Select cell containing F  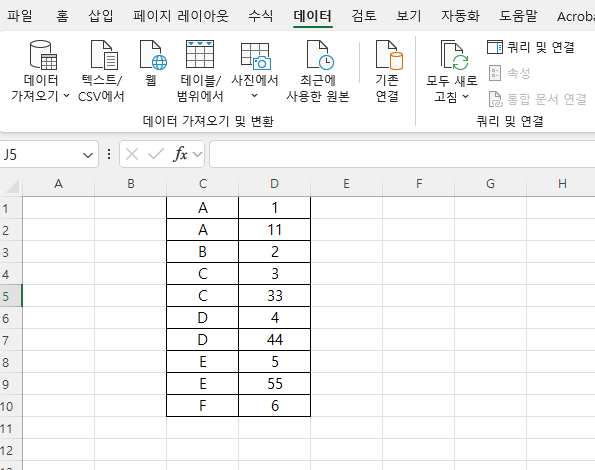tap(203, 406)
